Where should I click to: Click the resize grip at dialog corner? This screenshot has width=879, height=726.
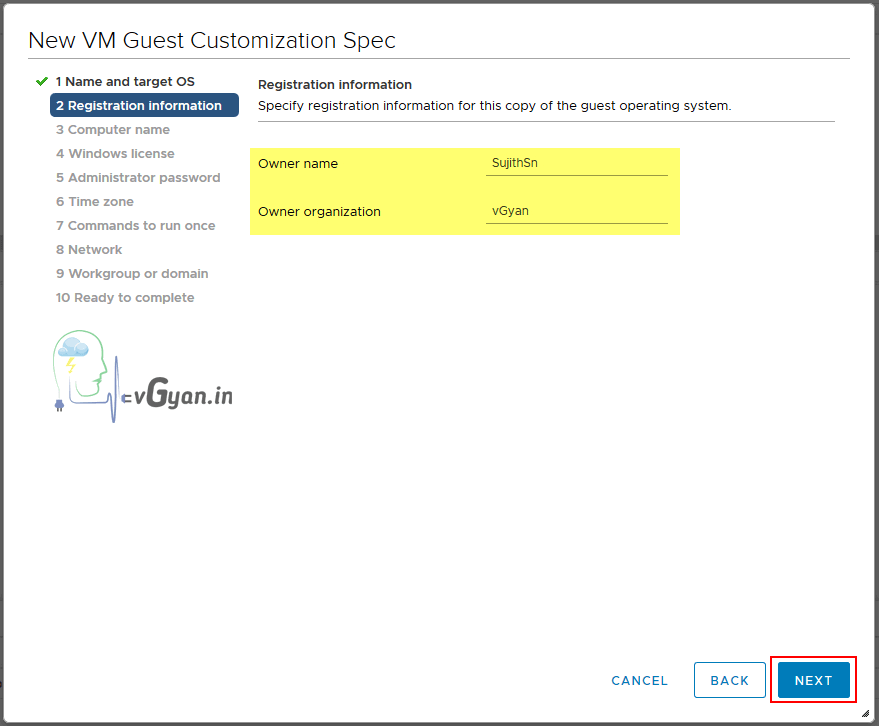(864, 713)
